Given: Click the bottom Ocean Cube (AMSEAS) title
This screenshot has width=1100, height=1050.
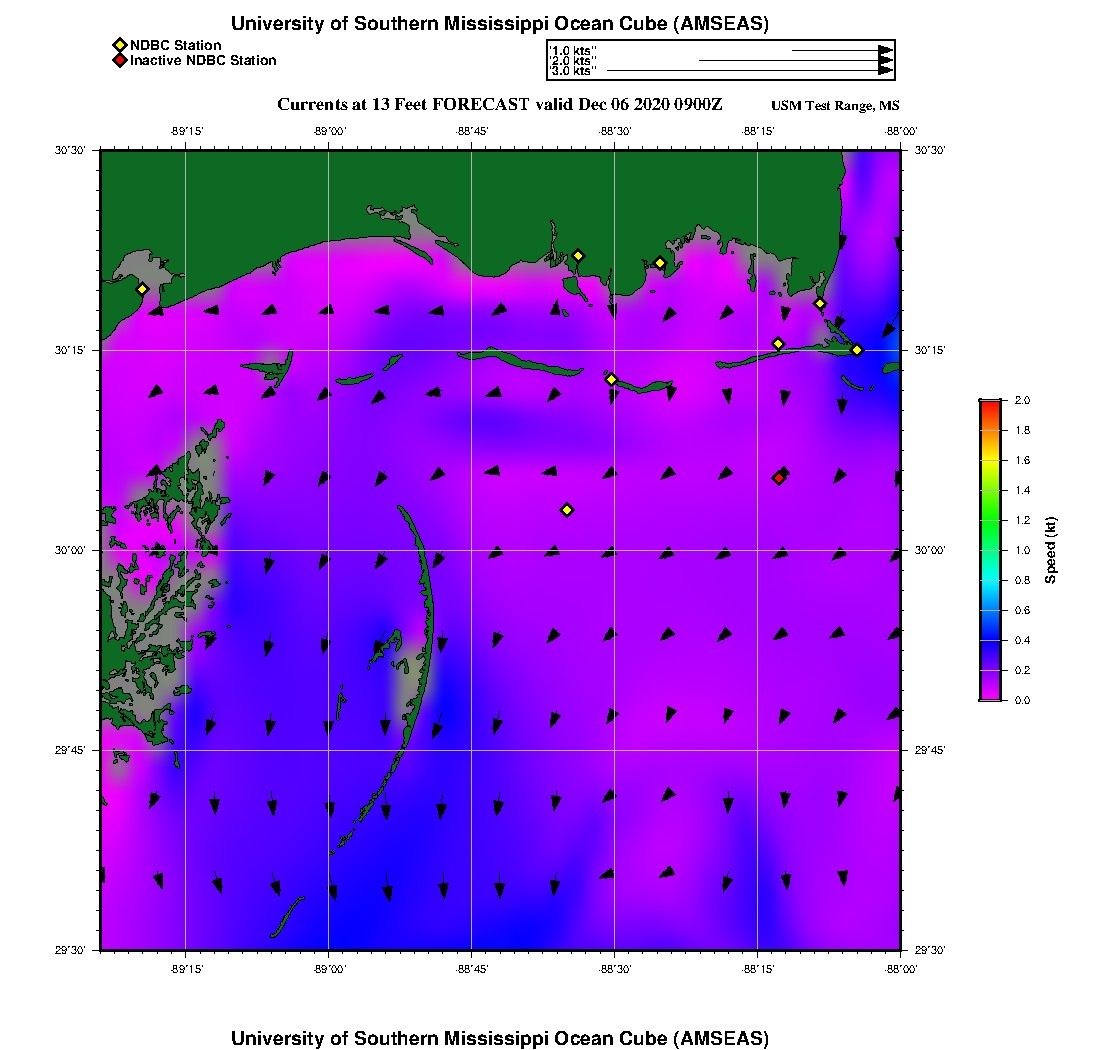Looking at the screenshot, I should tap(499, 1037).
